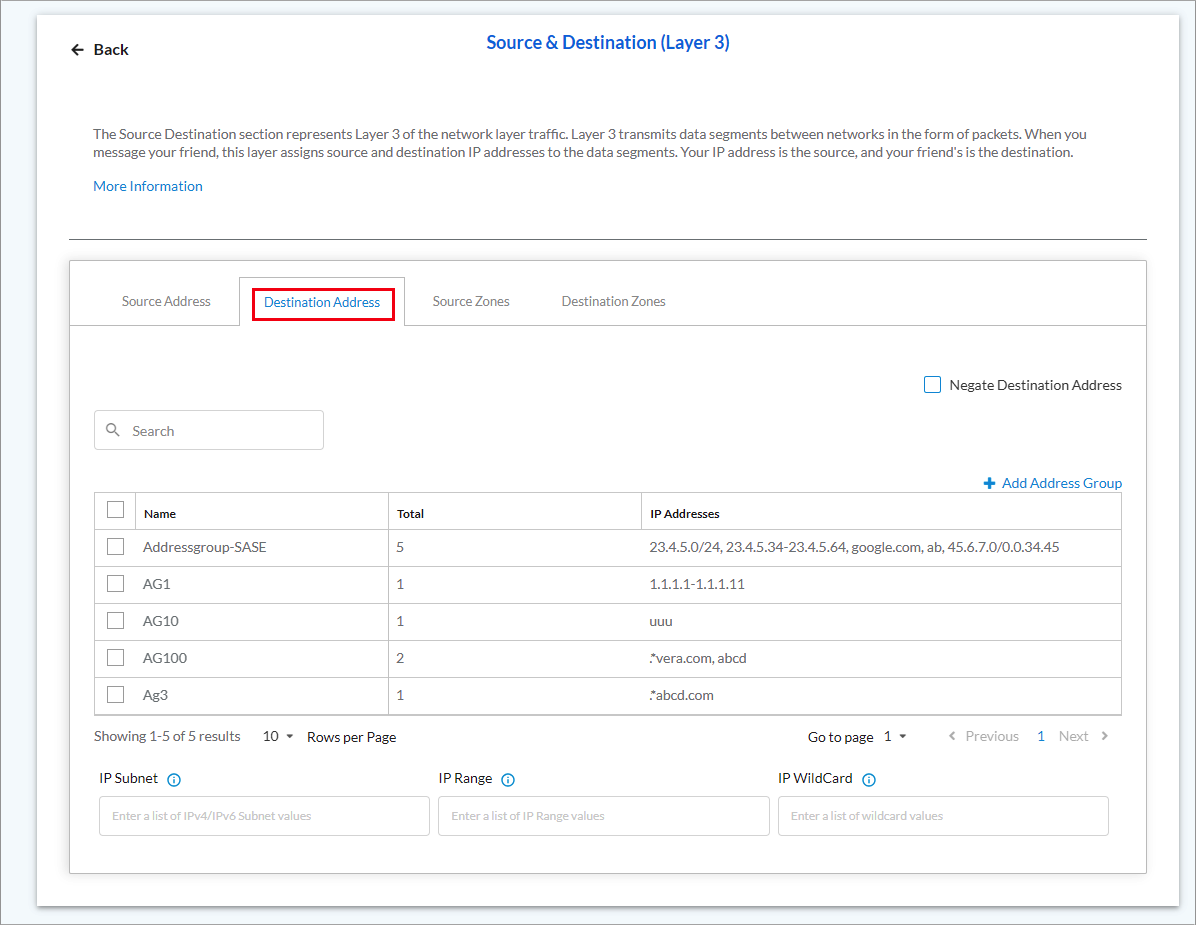The image size is (1196, 925).
Task: Click the IP Range info icon
Action: click(x=508, y=780)
